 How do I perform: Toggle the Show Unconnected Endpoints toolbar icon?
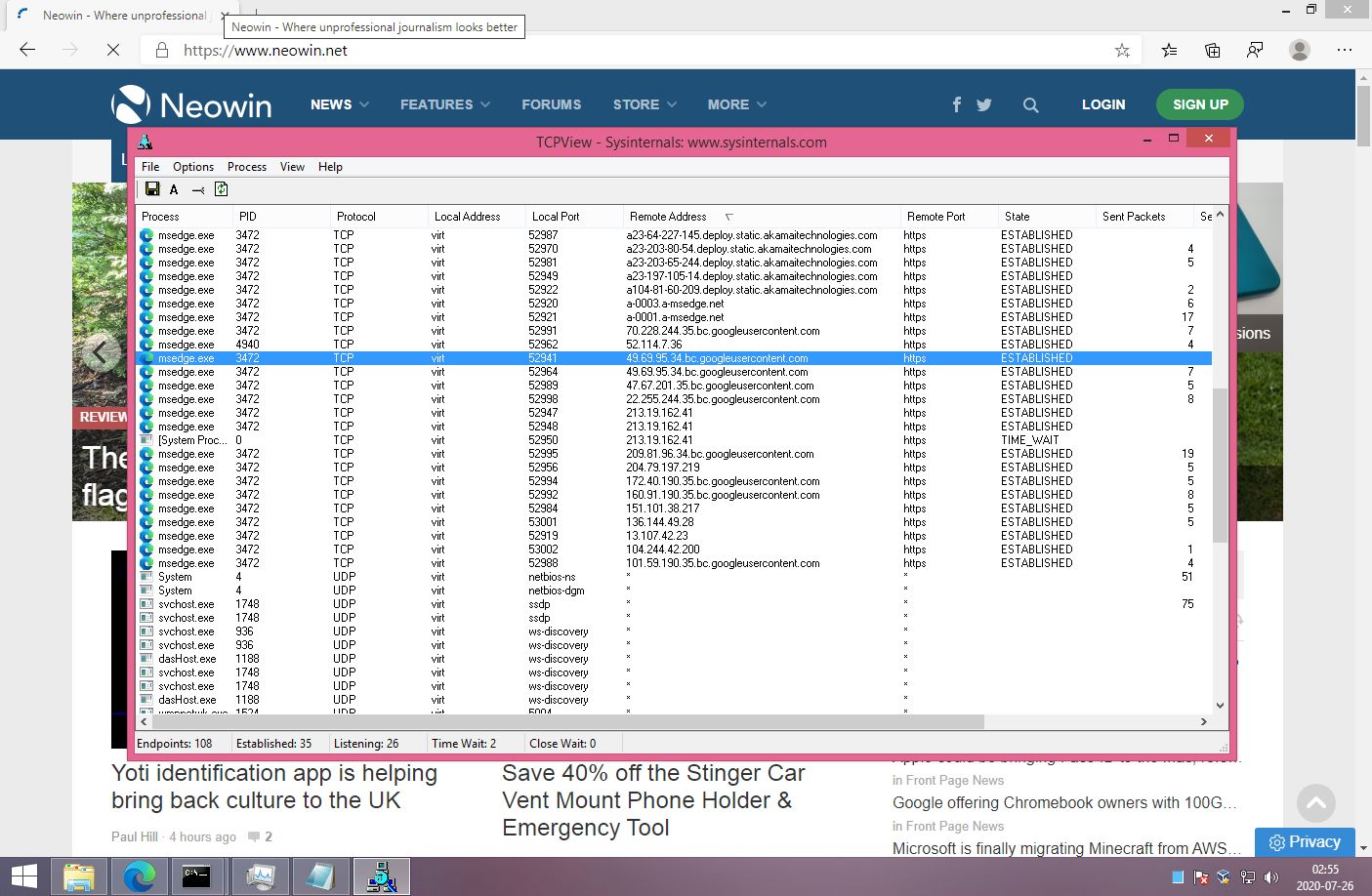(x=198, y=189)
